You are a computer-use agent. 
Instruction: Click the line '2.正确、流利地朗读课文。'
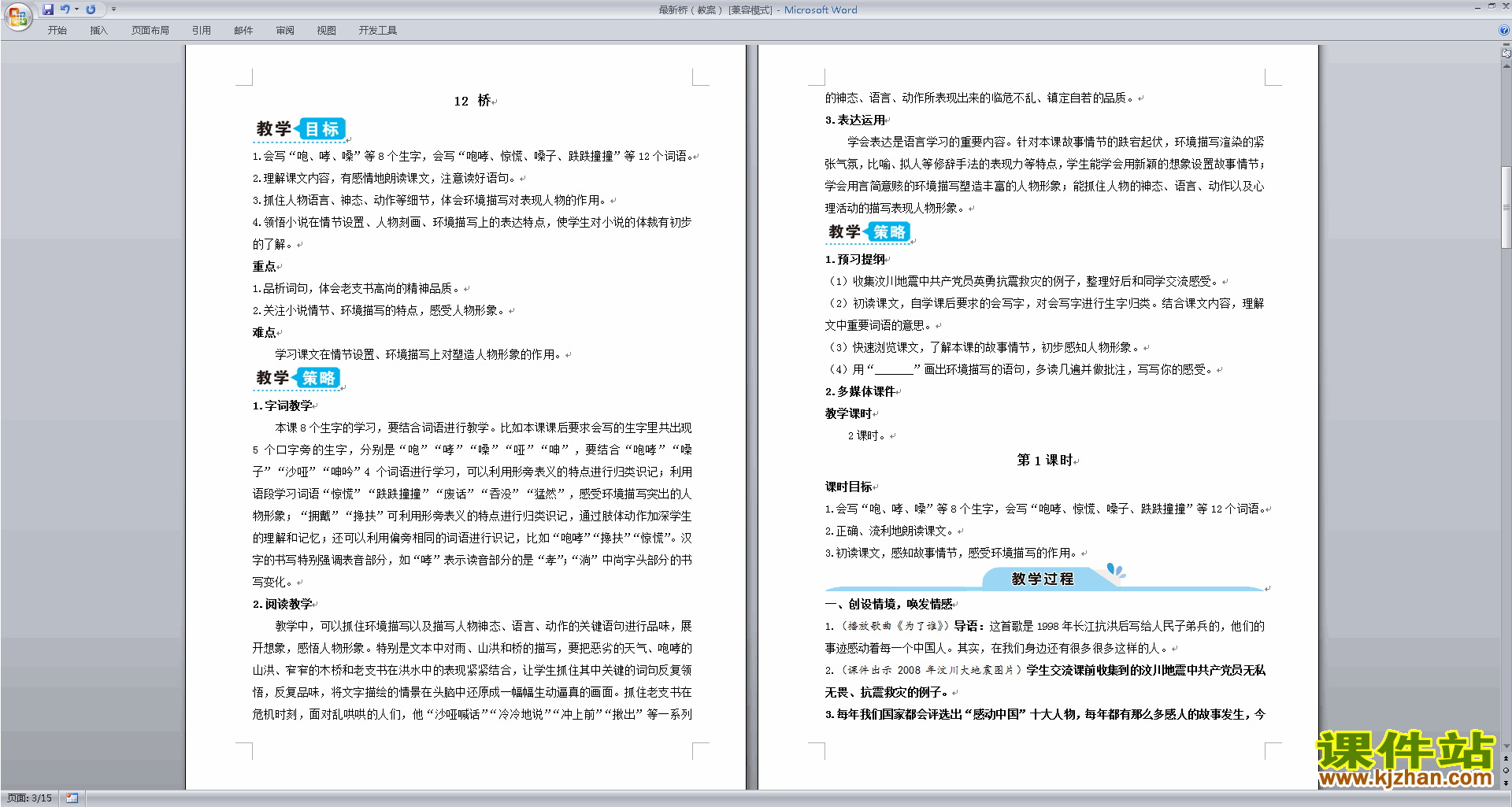click(x=890, y=531)
